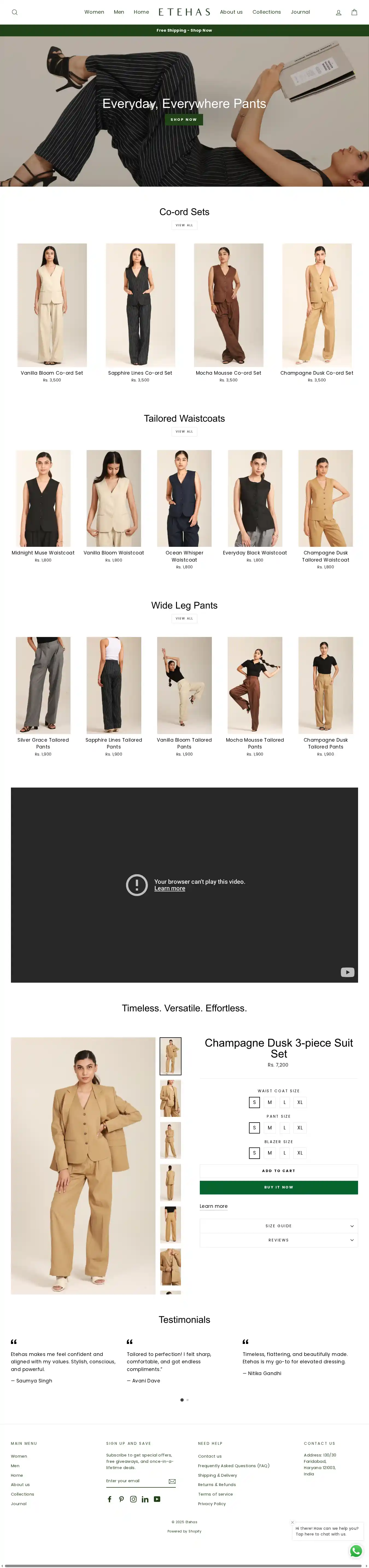Open the YouTube icon in footer

[x=157, y=1499]
